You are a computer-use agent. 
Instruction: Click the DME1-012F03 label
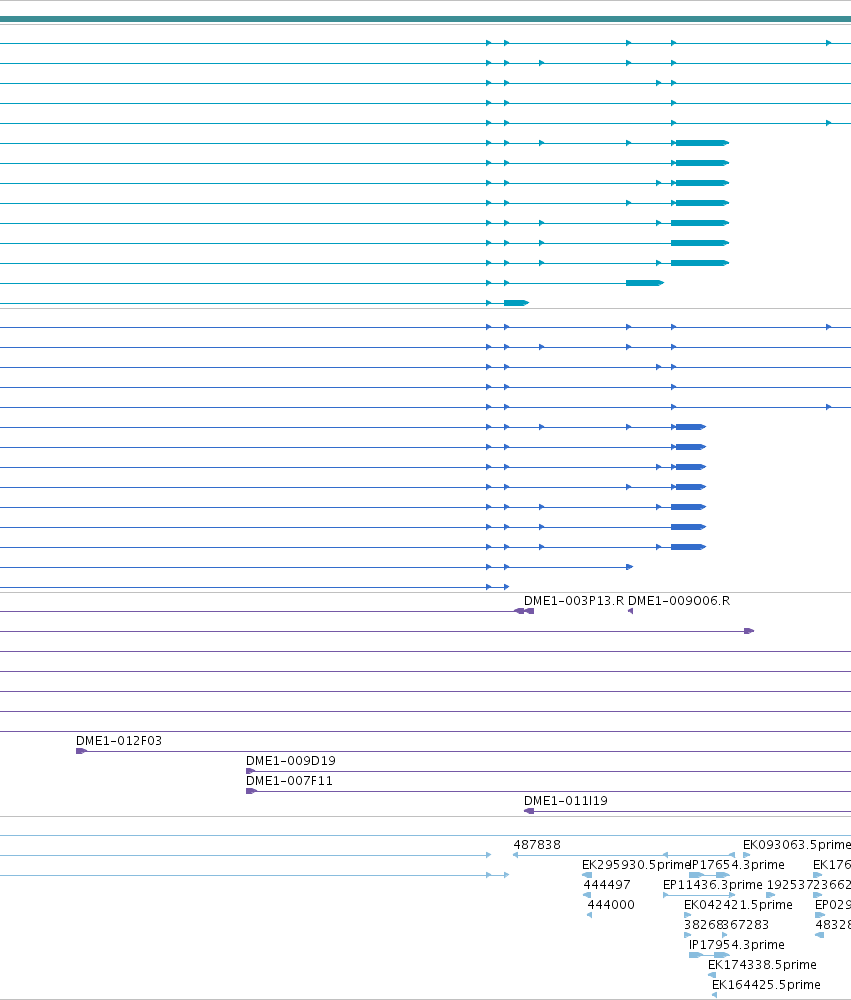[119, 740]
